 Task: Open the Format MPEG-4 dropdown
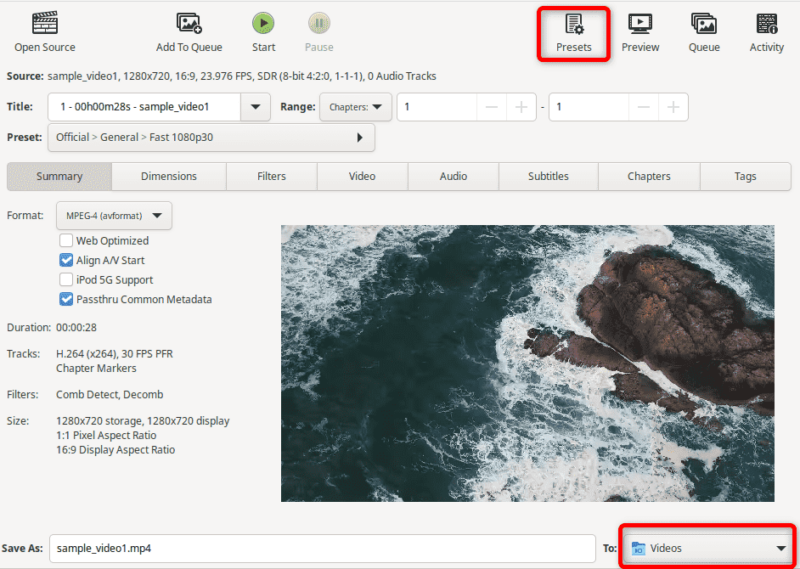coord(114,215)
